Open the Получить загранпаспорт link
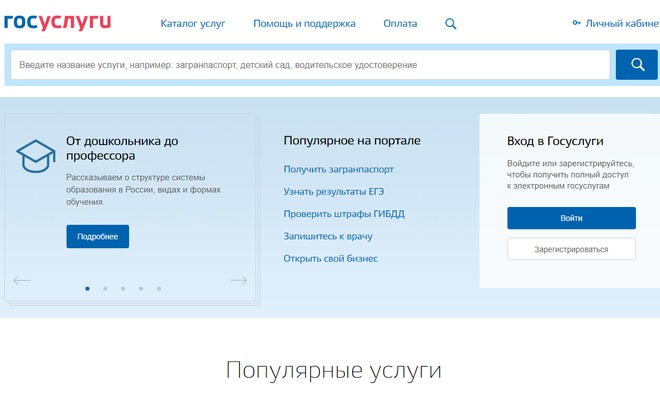Image resolution: width=660 pixels, height=405 pixels. [x=338, y=170]
